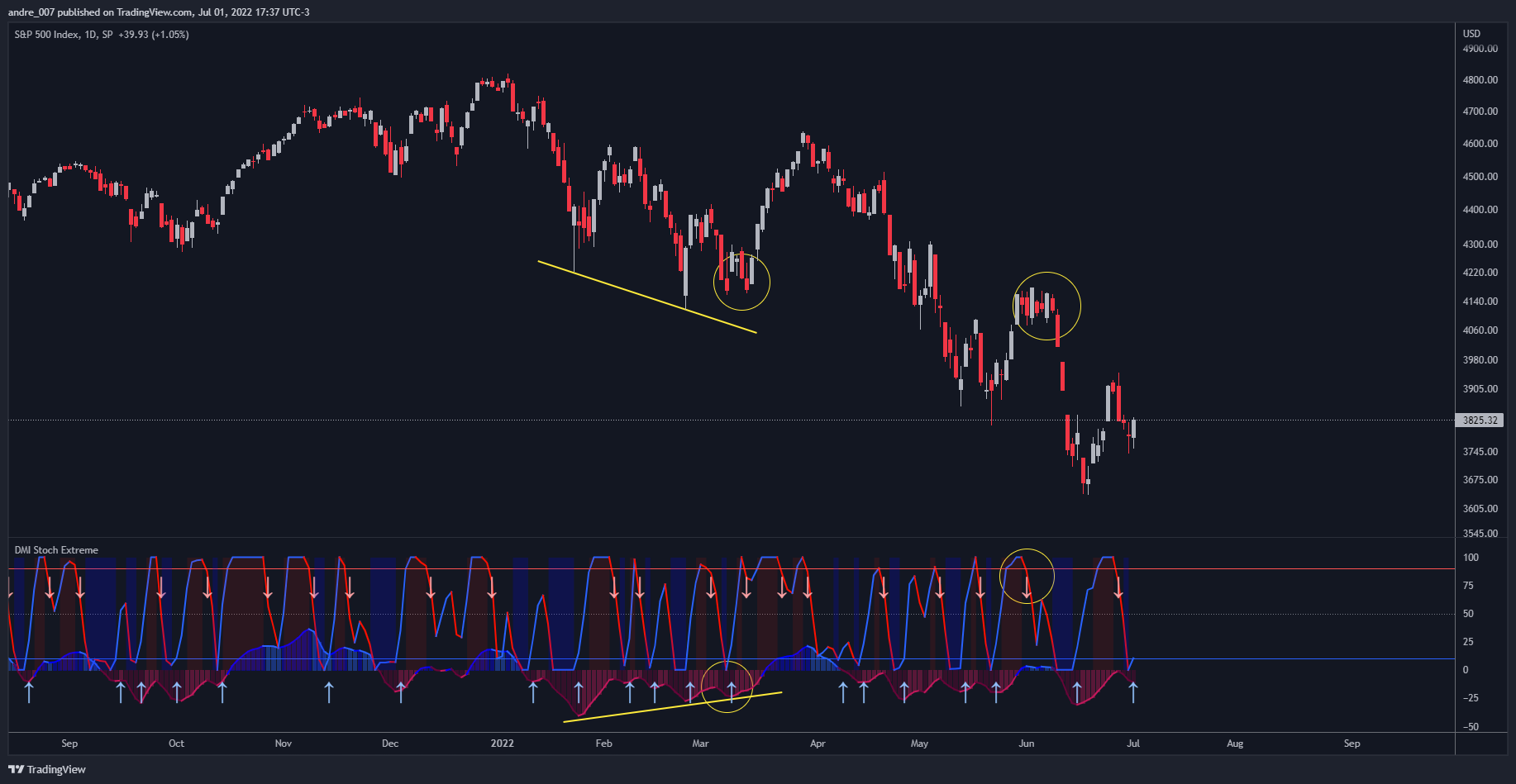The width and height of the screenshot is (1516, 784).
Task: Select the 3545.00 price level label
Action: pyautogui.click(x=1480, y=534)
